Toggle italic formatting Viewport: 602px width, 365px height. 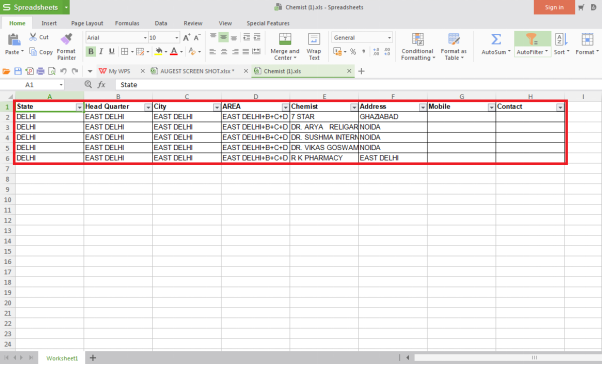coord(101,51)
